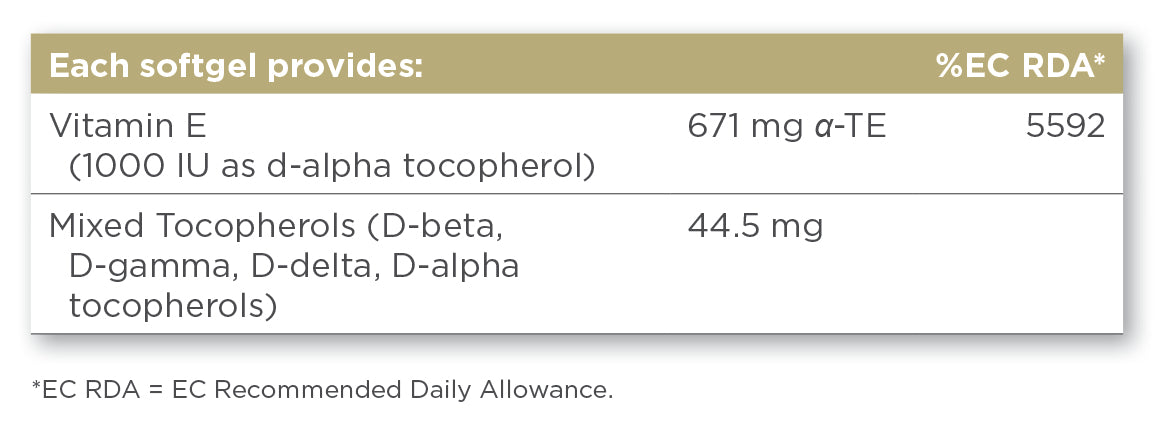The image size is (1155, 430).
Task: Click the "Each softgel provides:" header text
Action: (x=237, y=67)
